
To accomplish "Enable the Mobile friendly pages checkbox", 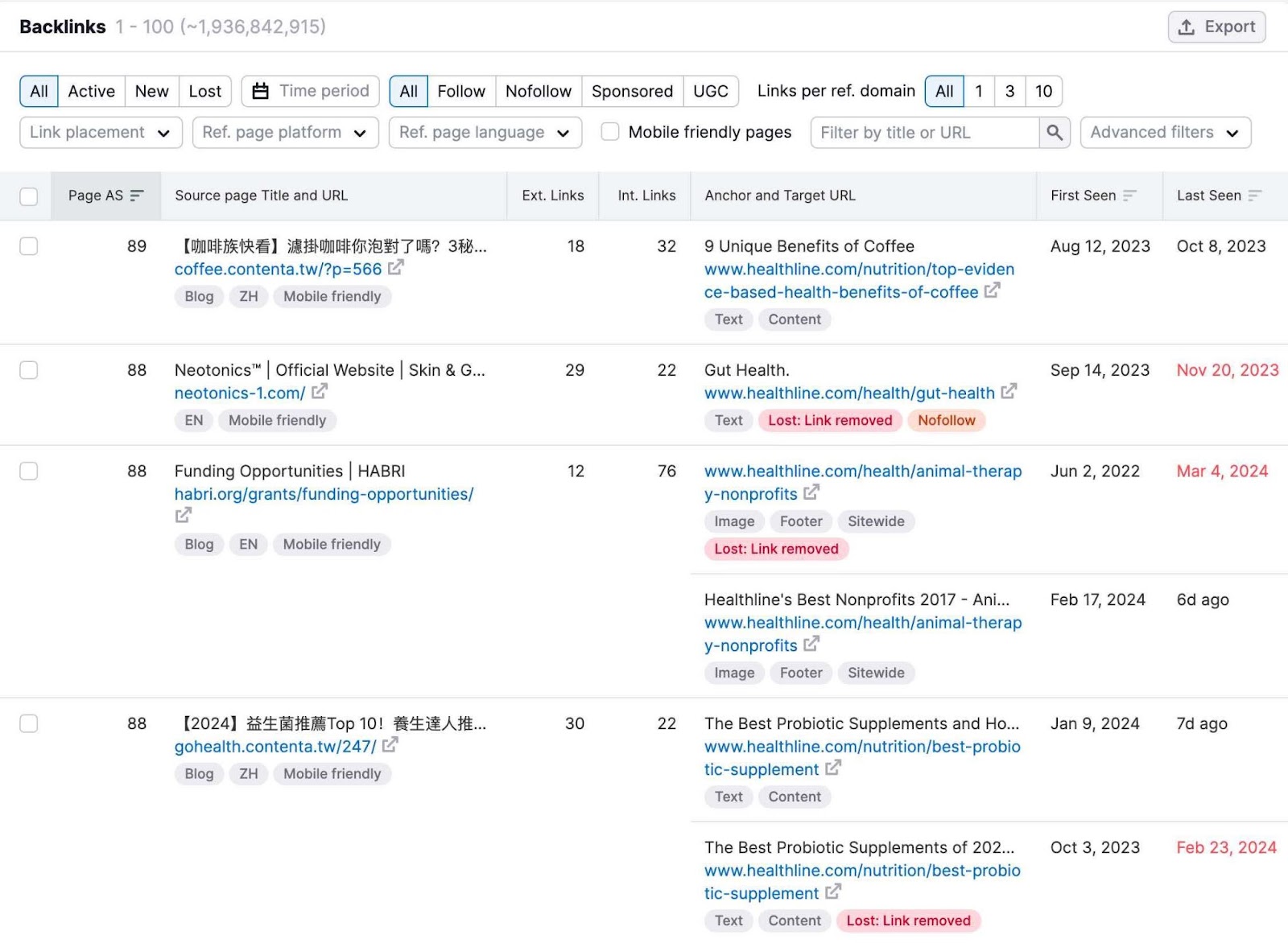I will (610, 131).
